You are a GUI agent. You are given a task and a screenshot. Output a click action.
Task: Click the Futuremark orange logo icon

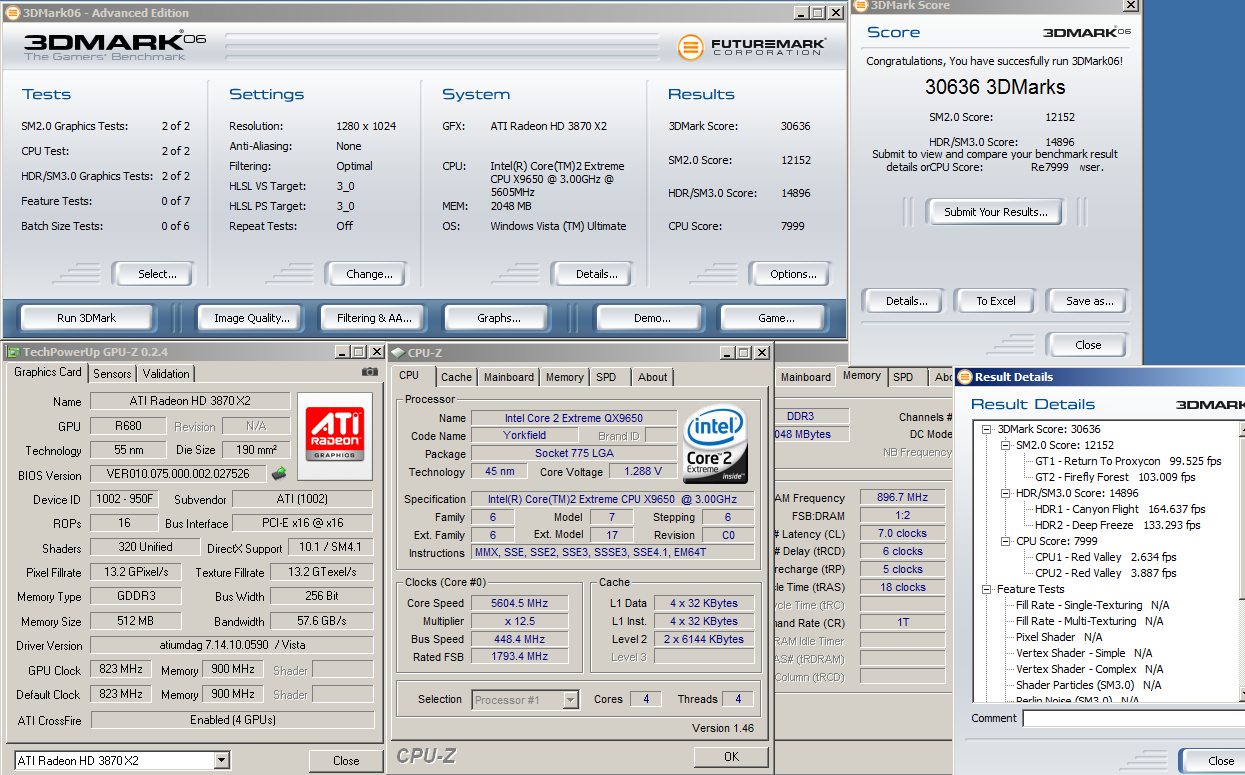[x=690, y=47]
